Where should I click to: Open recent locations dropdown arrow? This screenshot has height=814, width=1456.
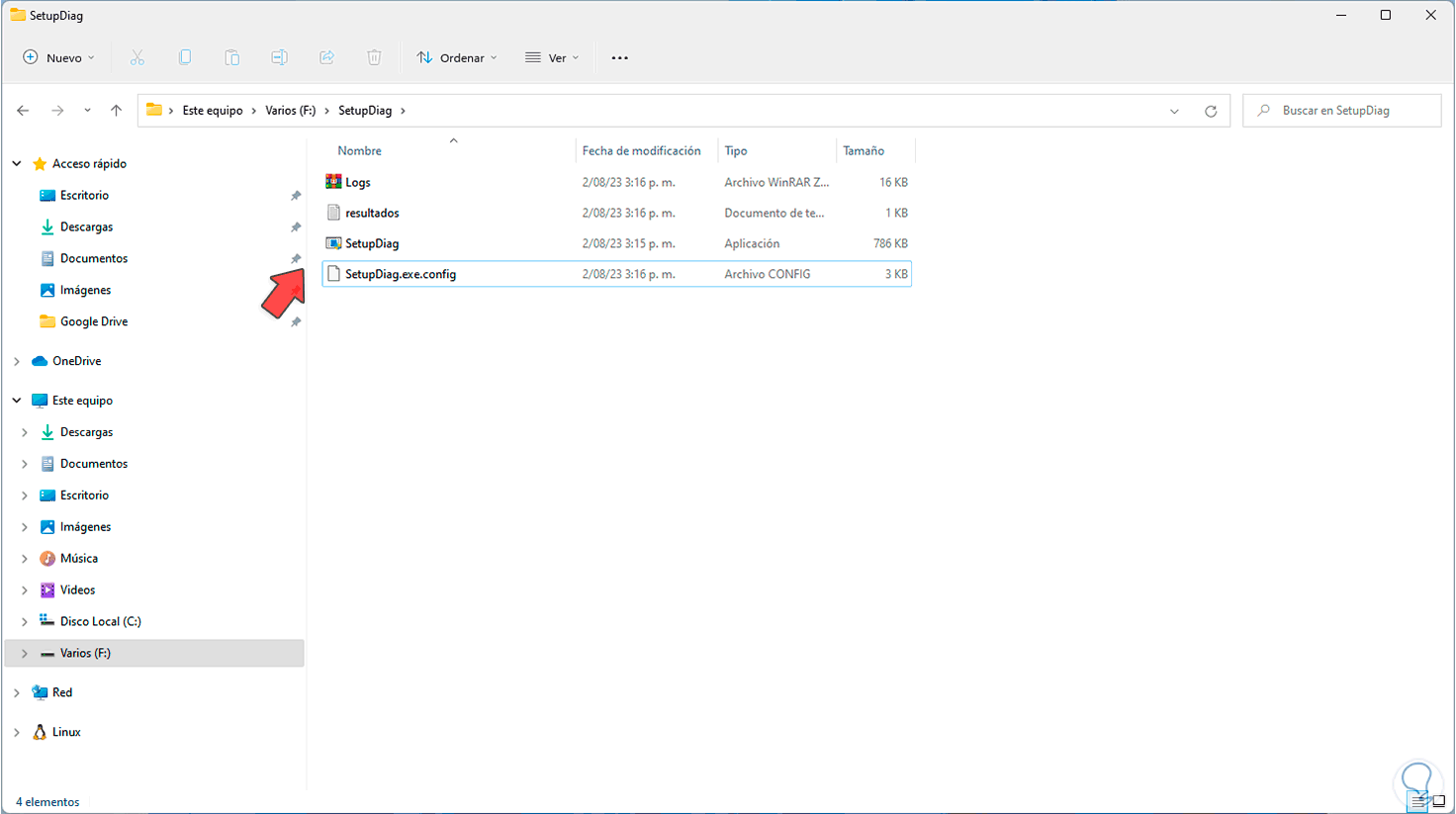87,111
